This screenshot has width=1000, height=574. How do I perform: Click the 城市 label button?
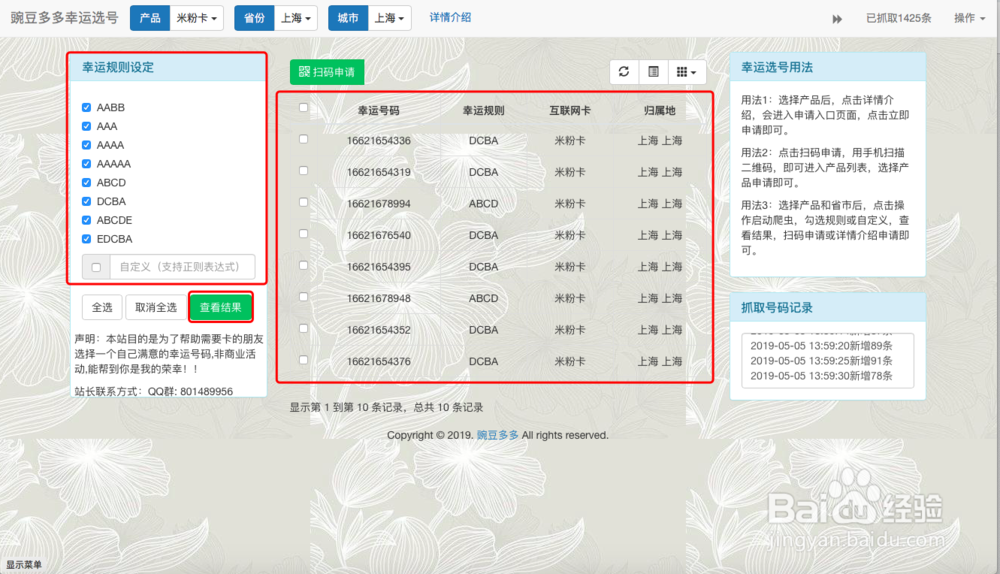pos(348,18)
